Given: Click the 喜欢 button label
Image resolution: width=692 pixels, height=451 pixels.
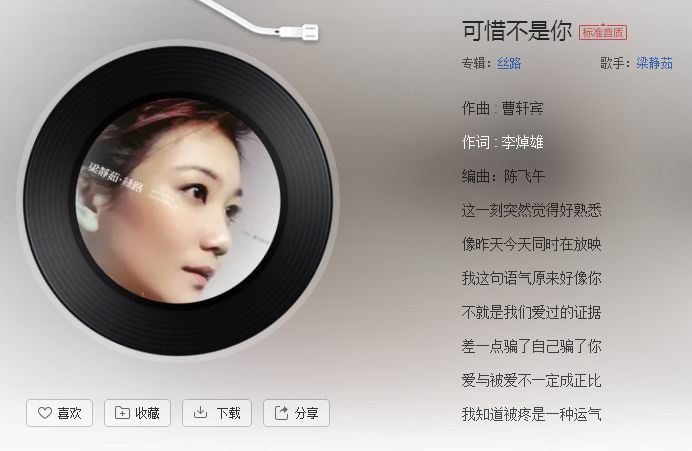Looking at the screenshot, I should (69, 413).
